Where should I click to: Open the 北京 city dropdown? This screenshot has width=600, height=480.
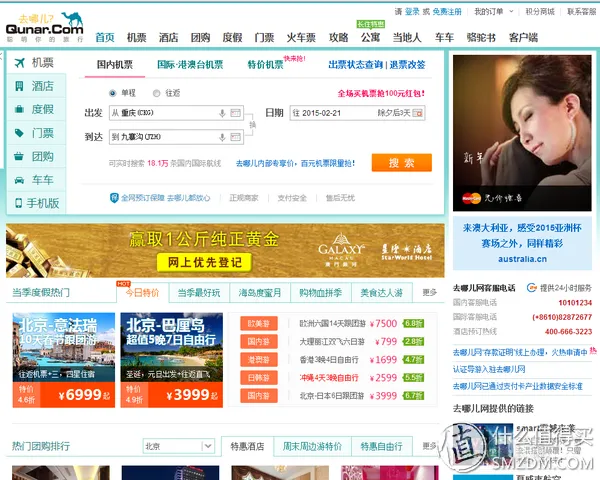(x=178, y=446)
